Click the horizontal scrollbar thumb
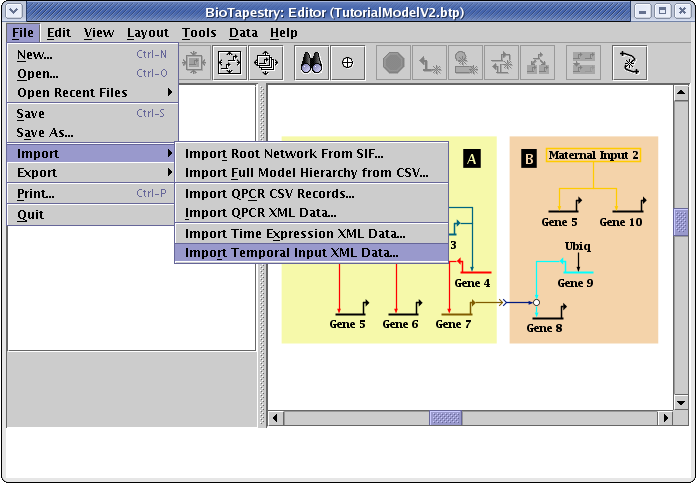696x483 pixels. pyautogui.click(x=445, y=418)
